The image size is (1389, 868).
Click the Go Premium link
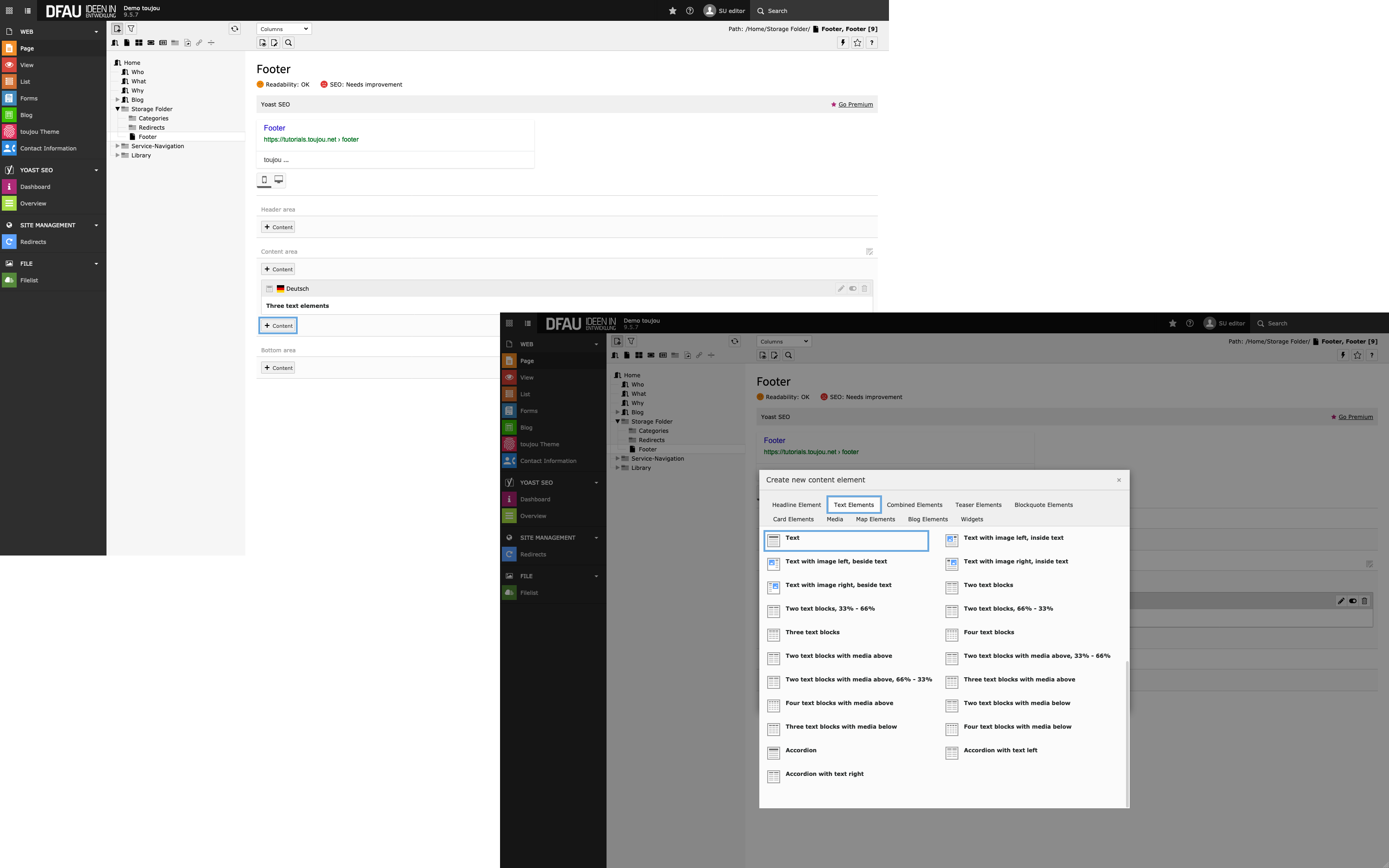click(855, 105)
